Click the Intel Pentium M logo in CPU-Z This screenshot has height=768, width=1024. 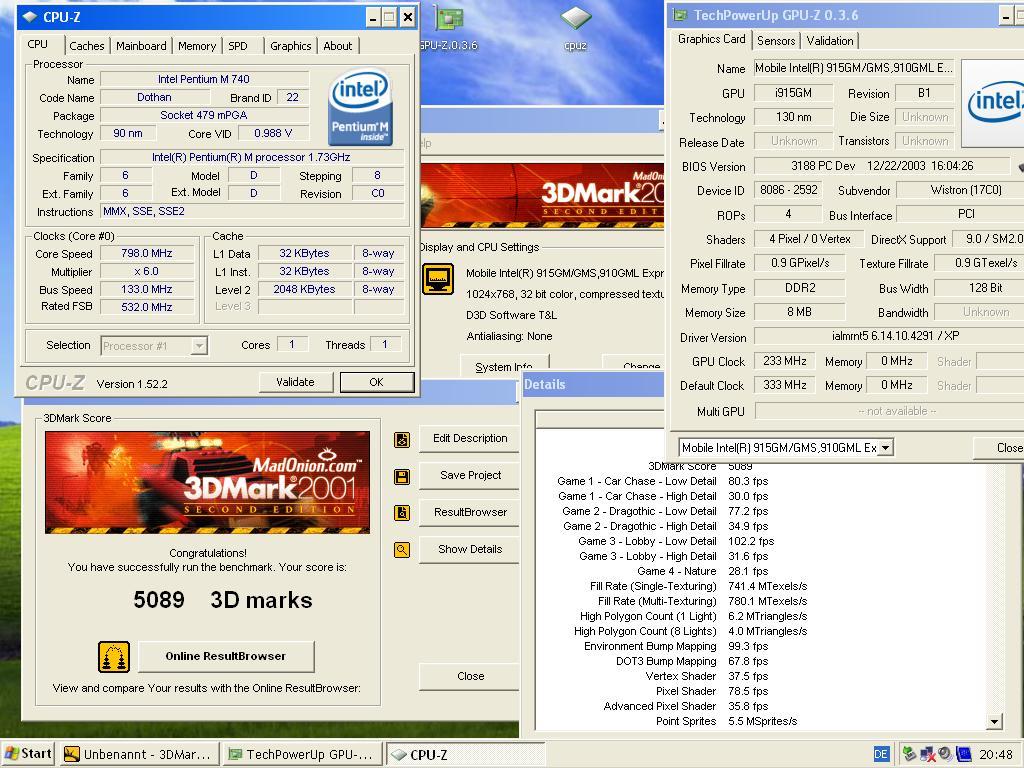[359, 108]
